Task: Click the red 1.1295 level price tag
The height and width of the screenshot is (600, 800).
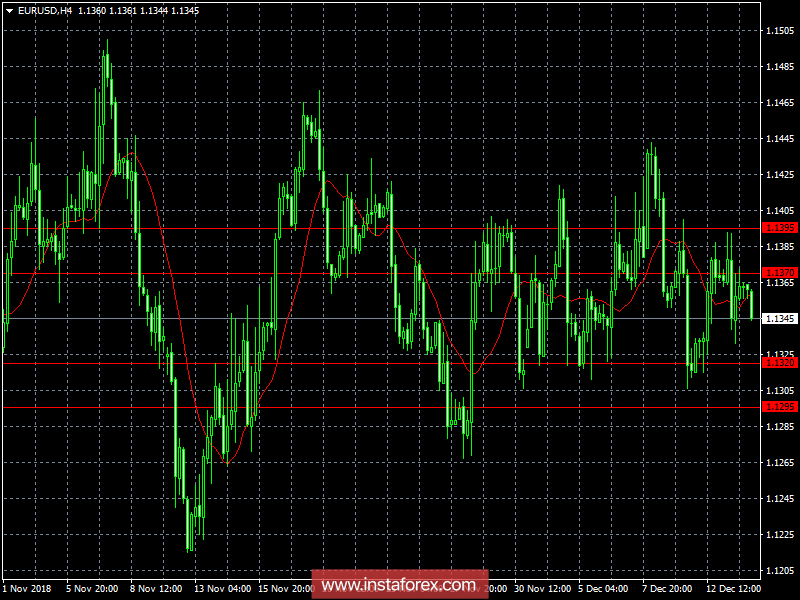Action: pyautogui.click(x=780, y=407)
